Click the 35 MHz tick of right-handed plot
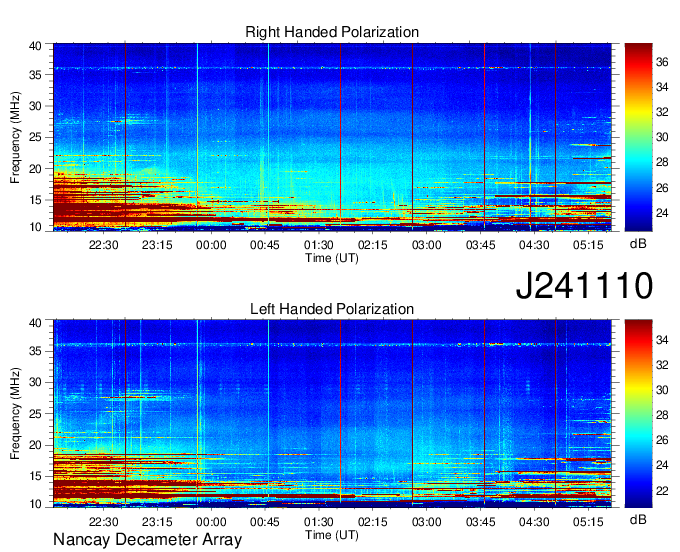This screenshot has width=680, height=552. (35, 75)
